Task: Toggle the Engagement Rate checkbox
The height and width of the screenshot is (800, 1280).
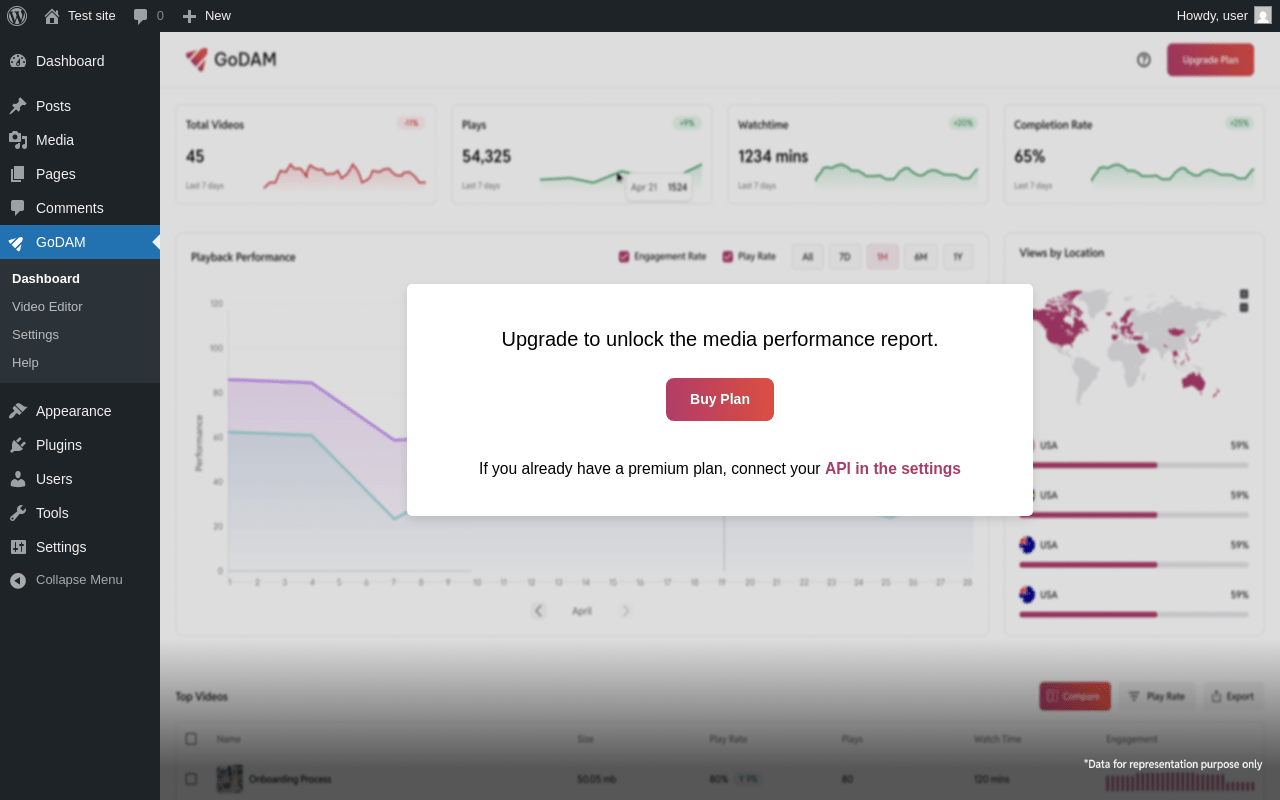Action: [624, 257]
